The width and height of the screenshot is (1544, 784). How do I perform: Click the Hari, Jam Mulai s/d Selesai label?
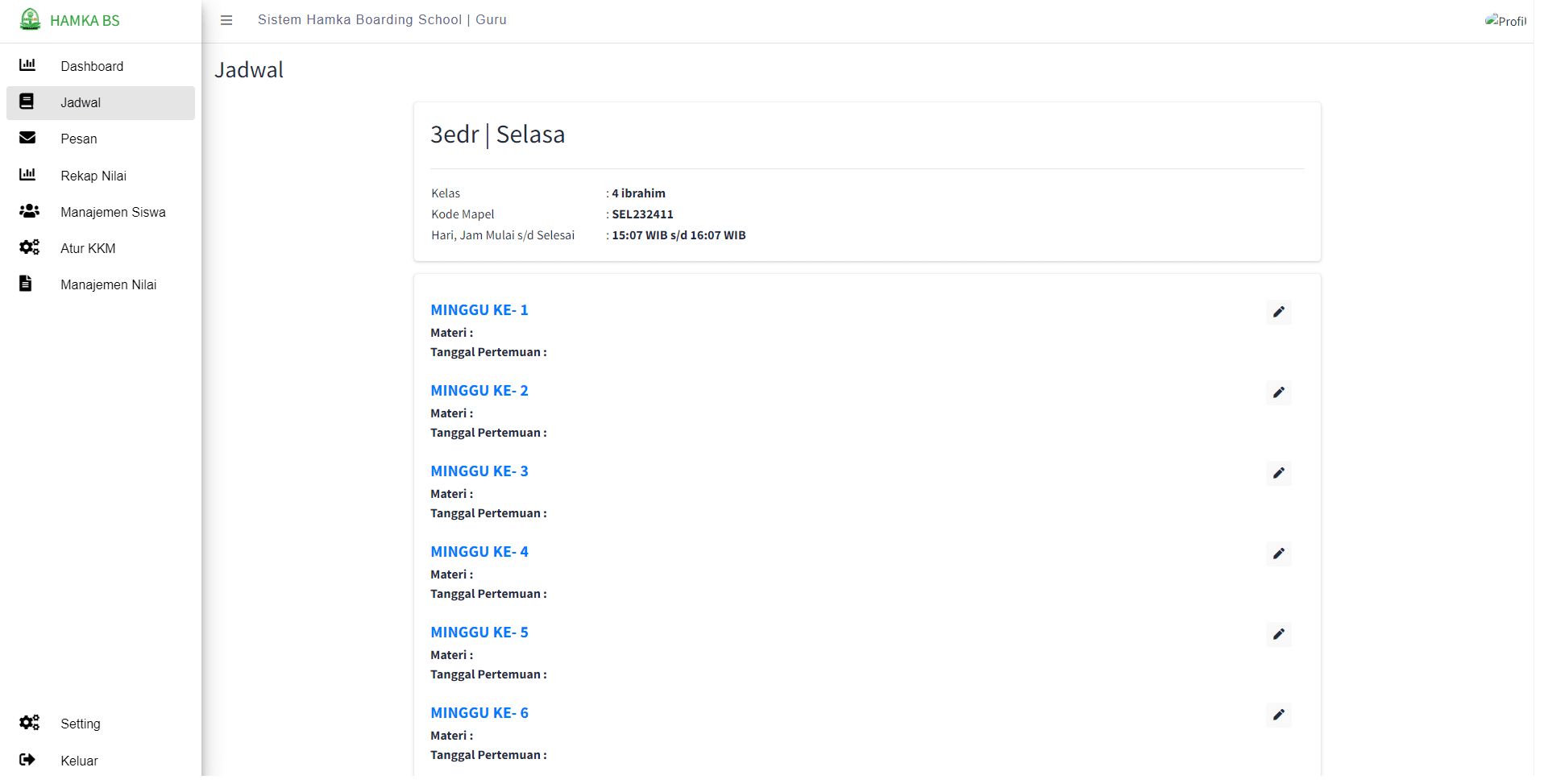point(503,235)
